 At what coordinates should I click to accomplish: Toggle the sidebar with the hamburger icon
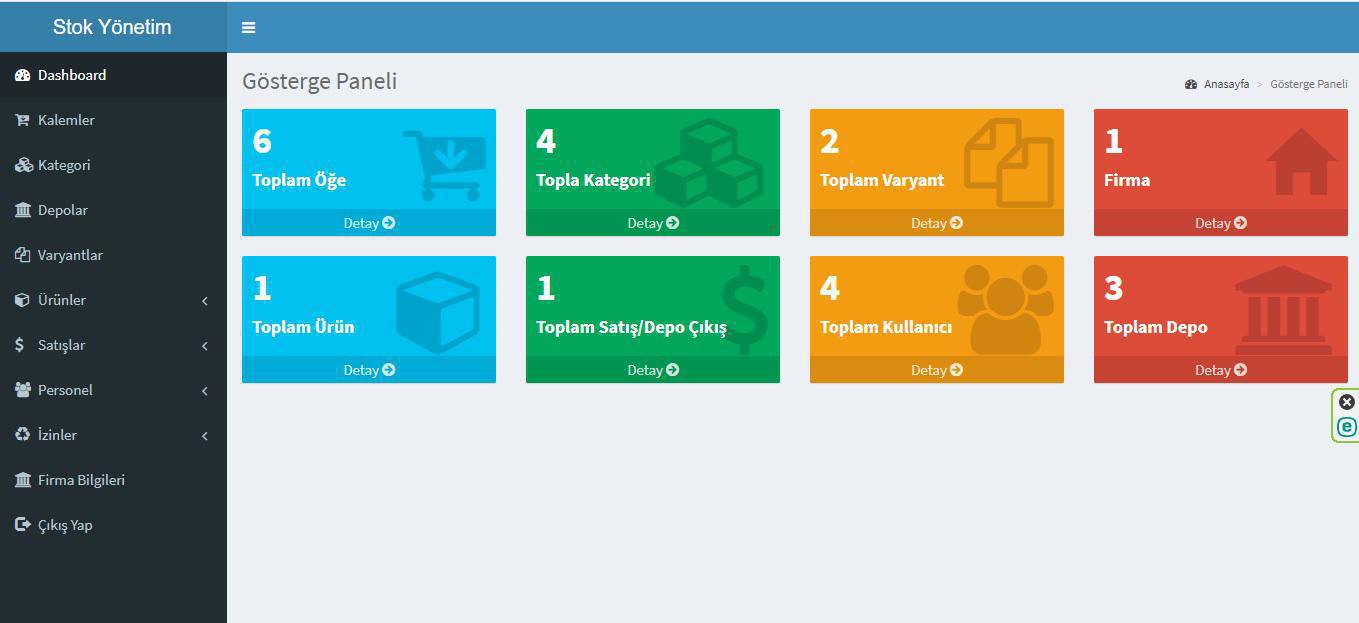coord(248,28)
